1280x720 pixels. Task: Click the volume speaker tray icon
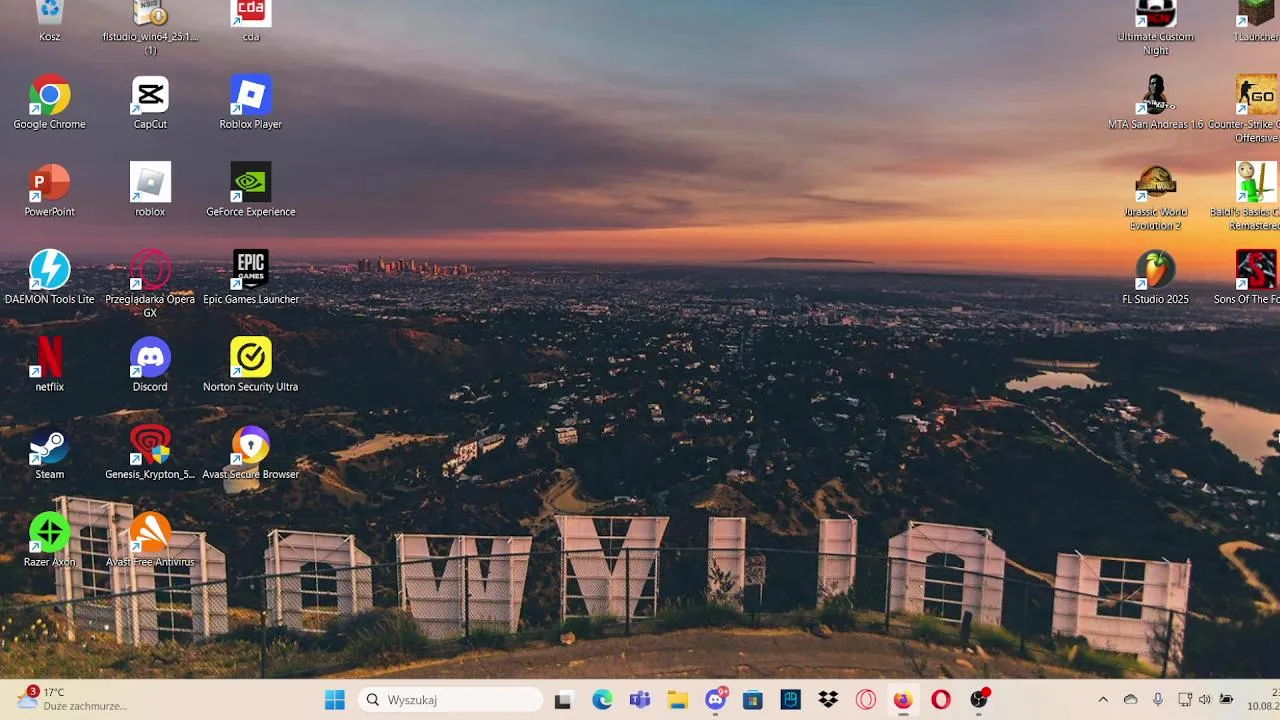[1205, 700]
